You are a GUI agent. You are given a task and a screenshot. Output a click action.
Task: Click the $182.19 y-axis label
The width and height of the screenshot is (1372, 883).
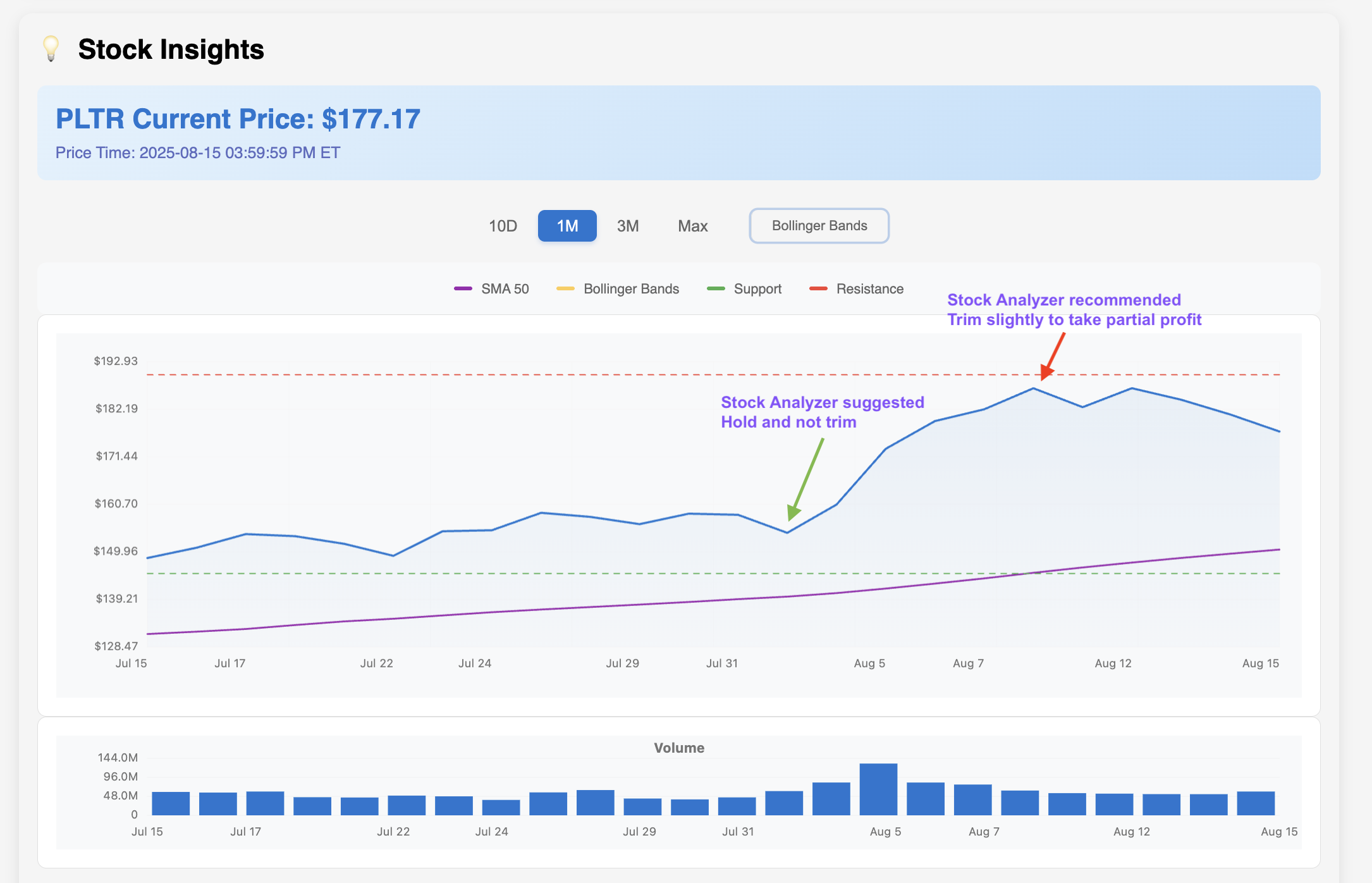[x=116, y=409]
